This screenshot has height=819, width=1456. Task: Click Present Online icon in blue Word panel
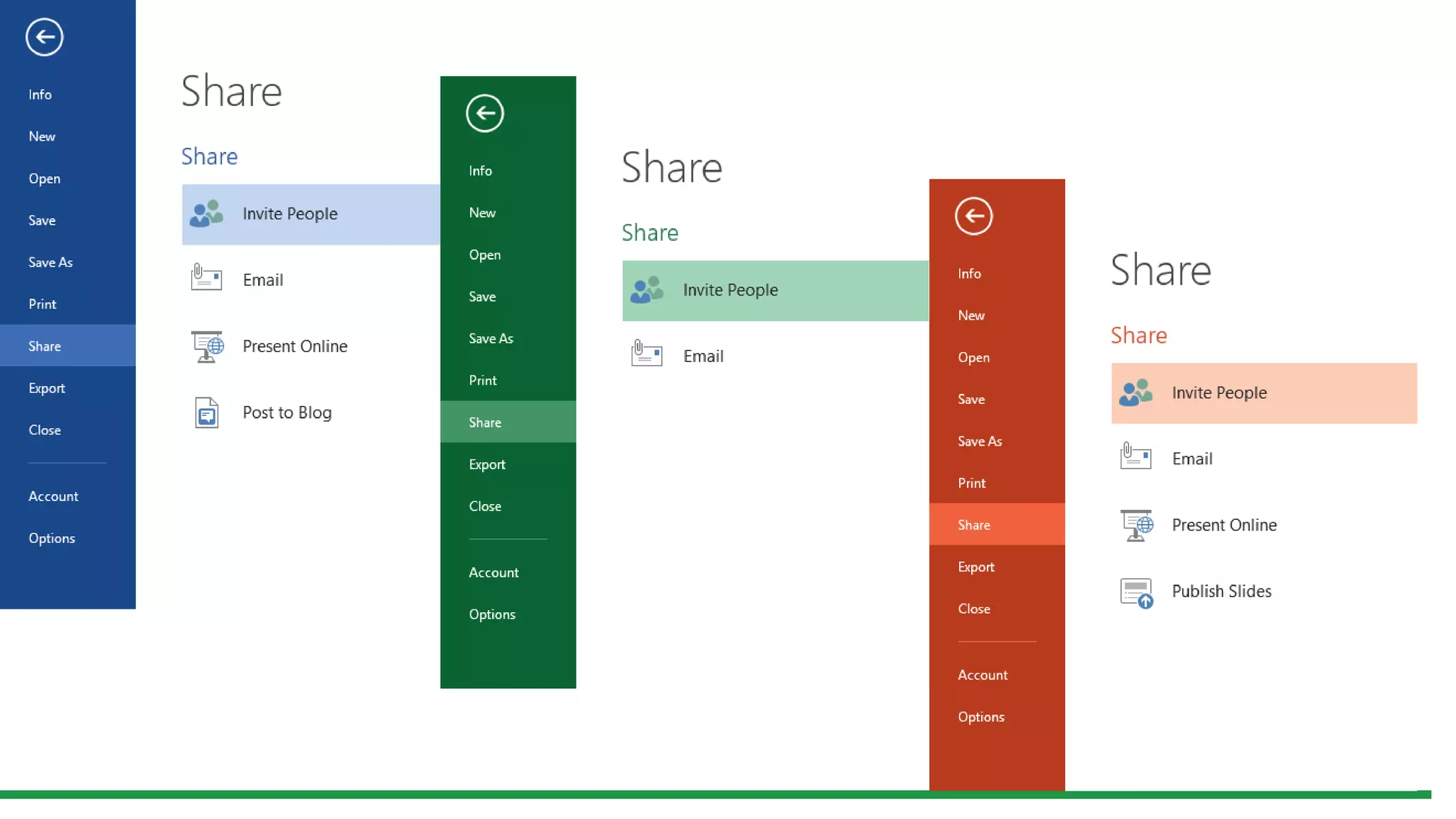(207, 347)
